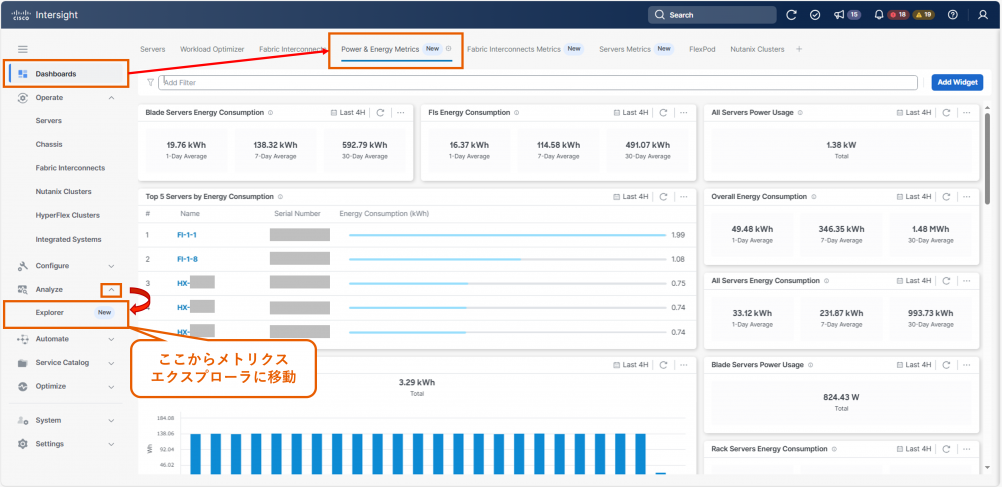This screenshot has height=487, width=1002.
Task: Go to Chassis in the sidebar
Action: tap(49, 144)
